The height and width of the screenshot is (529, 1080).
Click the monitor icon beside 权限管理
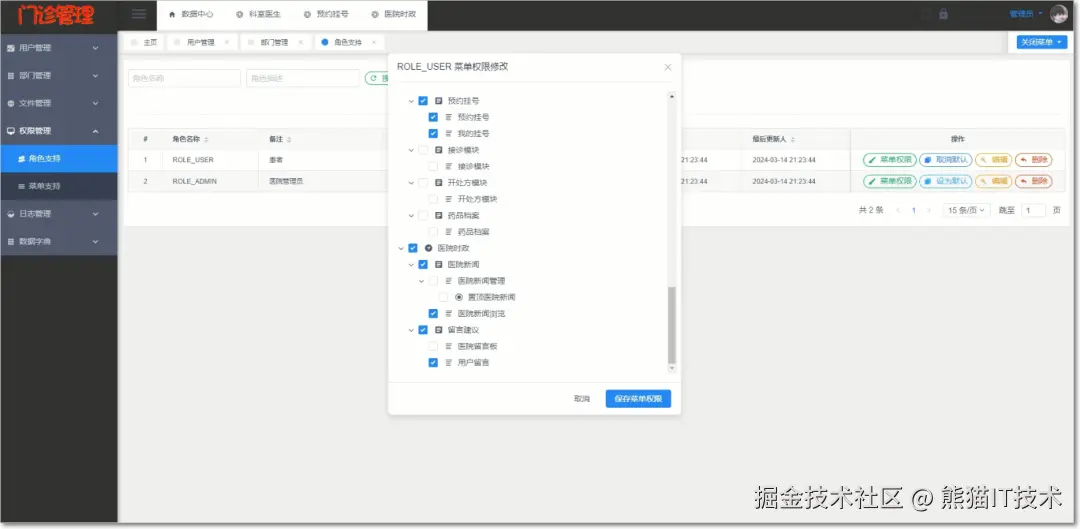point(10,131)
